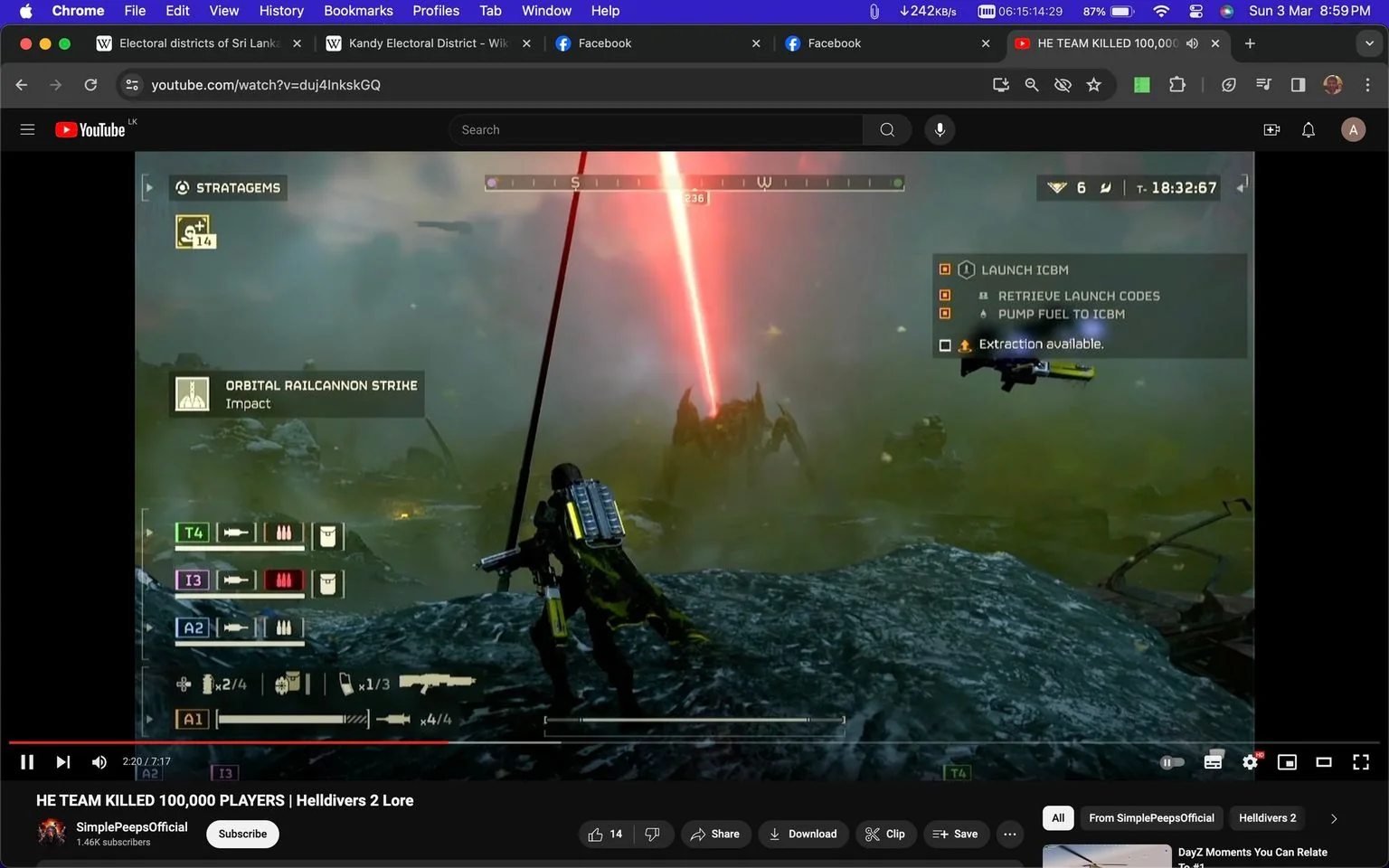View site information in address bar

click(132, 84)
